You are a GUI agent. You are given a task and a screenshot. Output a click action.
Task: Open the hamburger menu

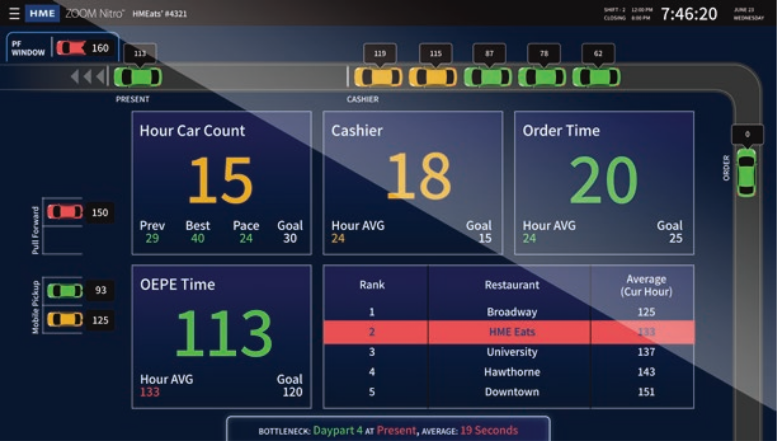click(14, 13)
